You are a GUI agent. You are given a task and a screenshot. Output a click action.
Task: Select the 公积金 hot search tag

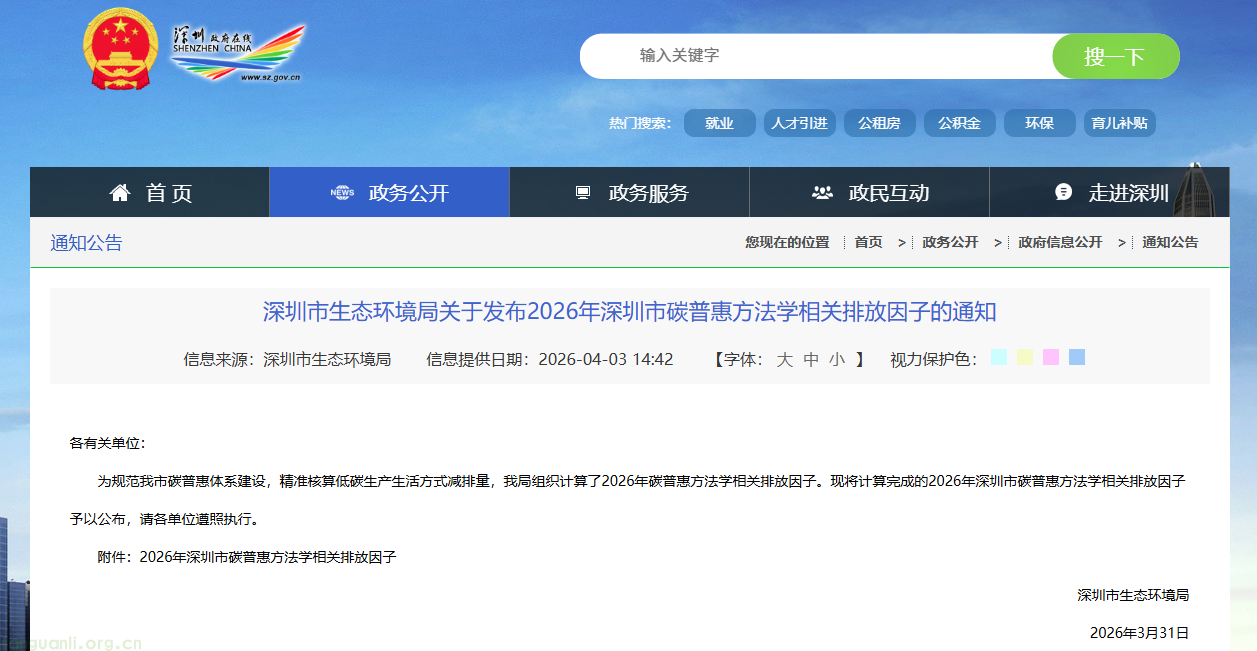[959, 123]
